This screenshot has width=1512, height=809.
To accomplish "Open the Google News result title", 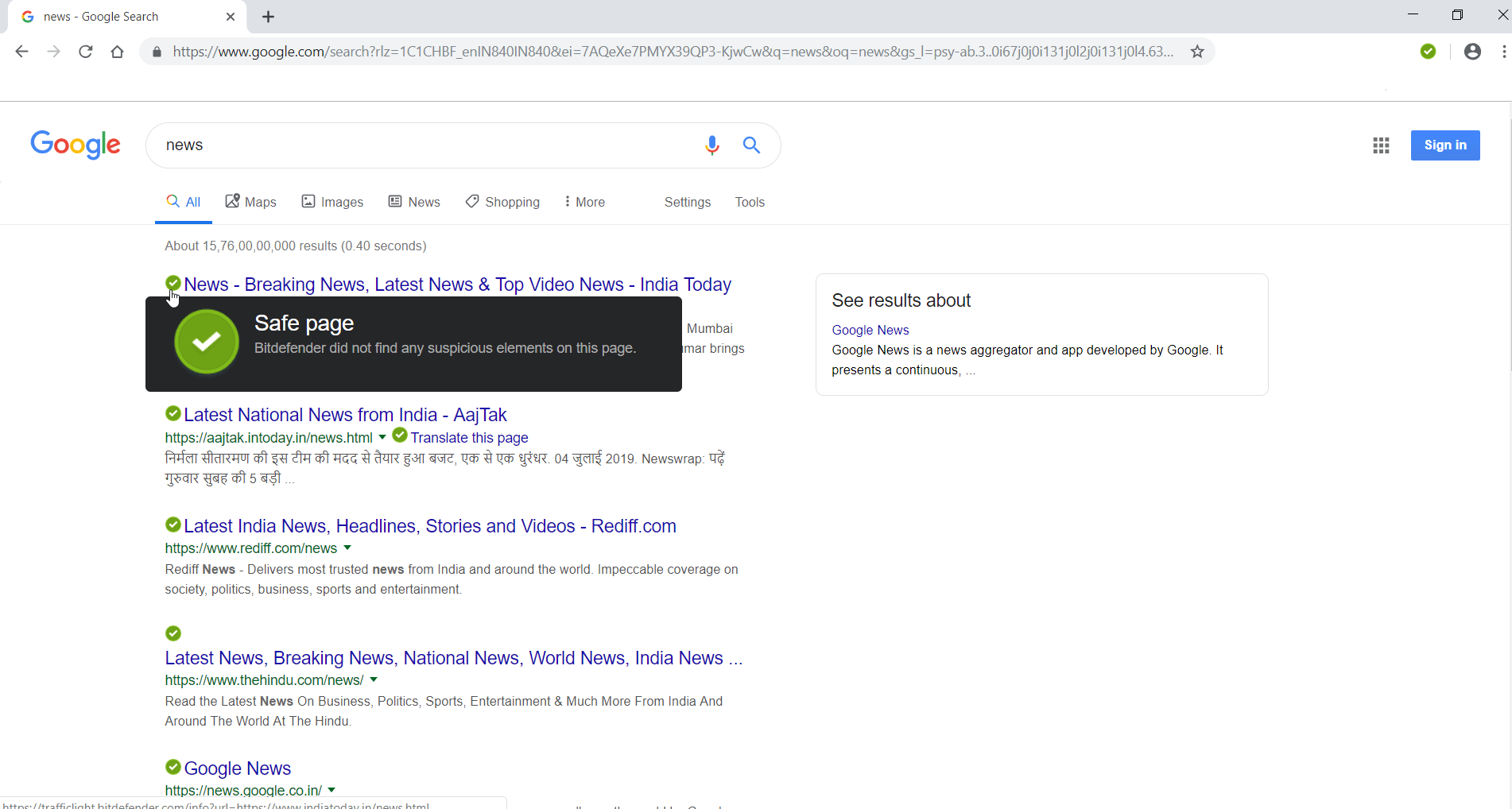I will (238, 768).
